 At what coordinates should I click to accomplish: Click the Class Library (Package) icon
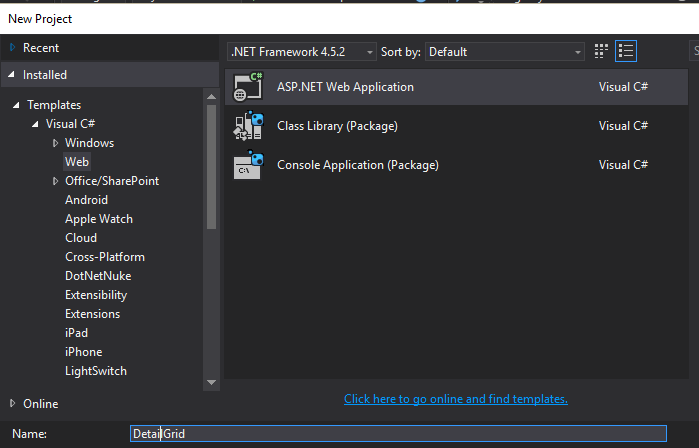pos(248,126)
